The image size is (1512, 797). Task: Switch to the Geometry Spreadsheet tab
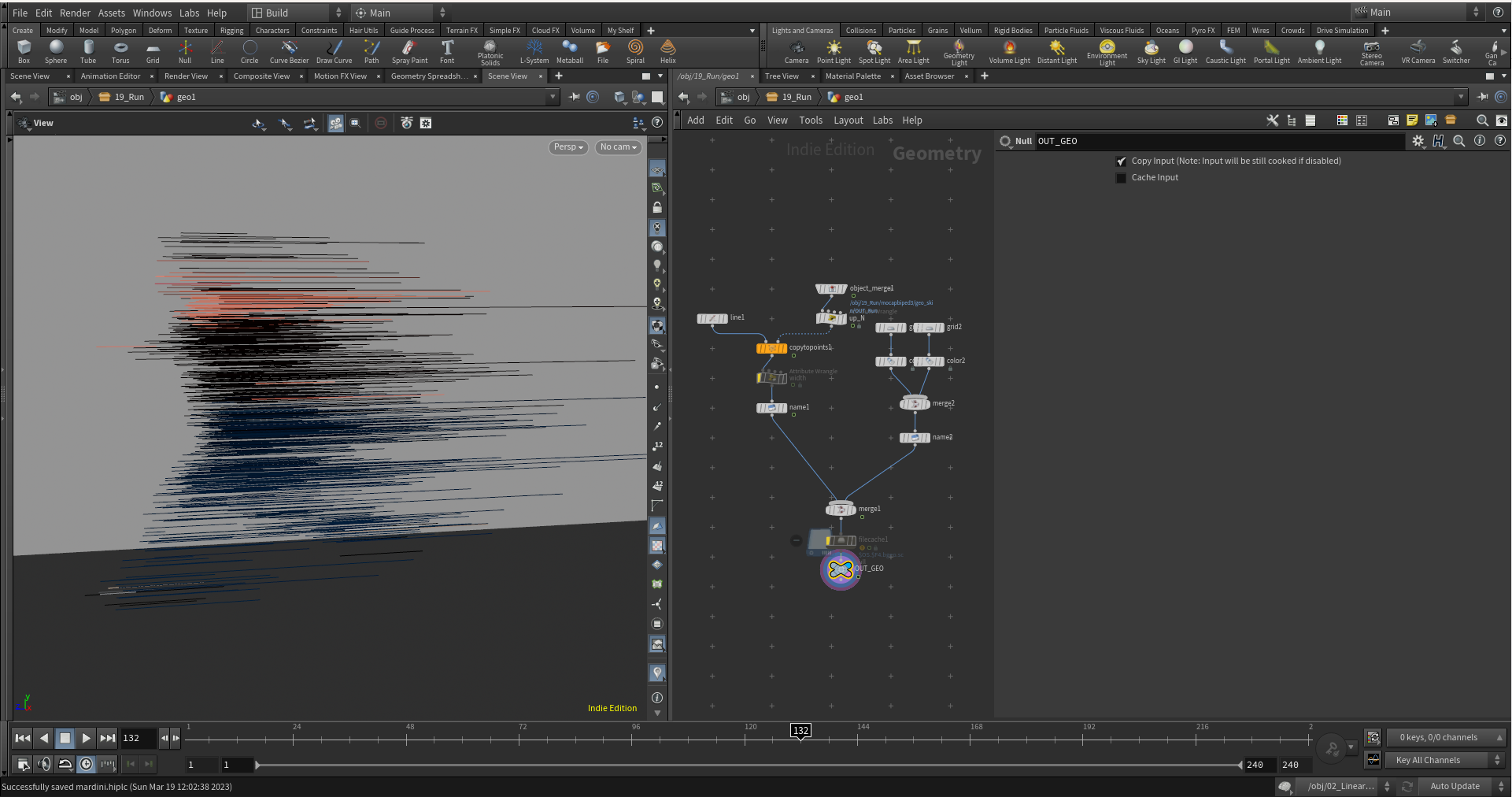[x=429, y=76]
